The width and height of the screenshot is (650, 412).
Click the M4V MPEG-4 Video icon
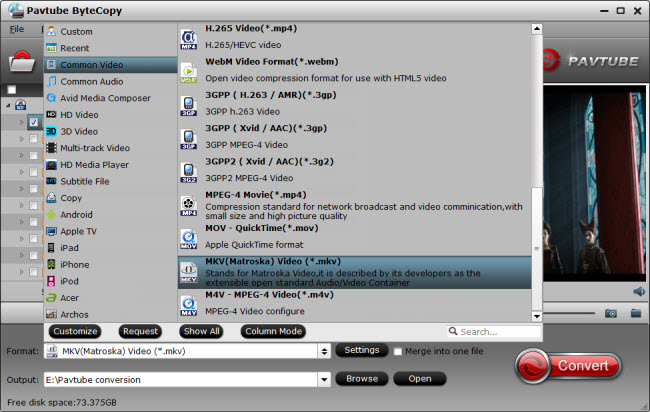pyautogui.click(x=189, y=305)
